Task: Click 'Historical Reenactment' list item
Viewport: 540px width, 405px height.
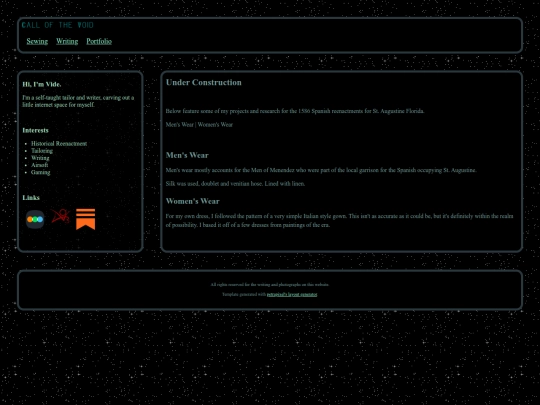Action: click(x=59, y=144)
